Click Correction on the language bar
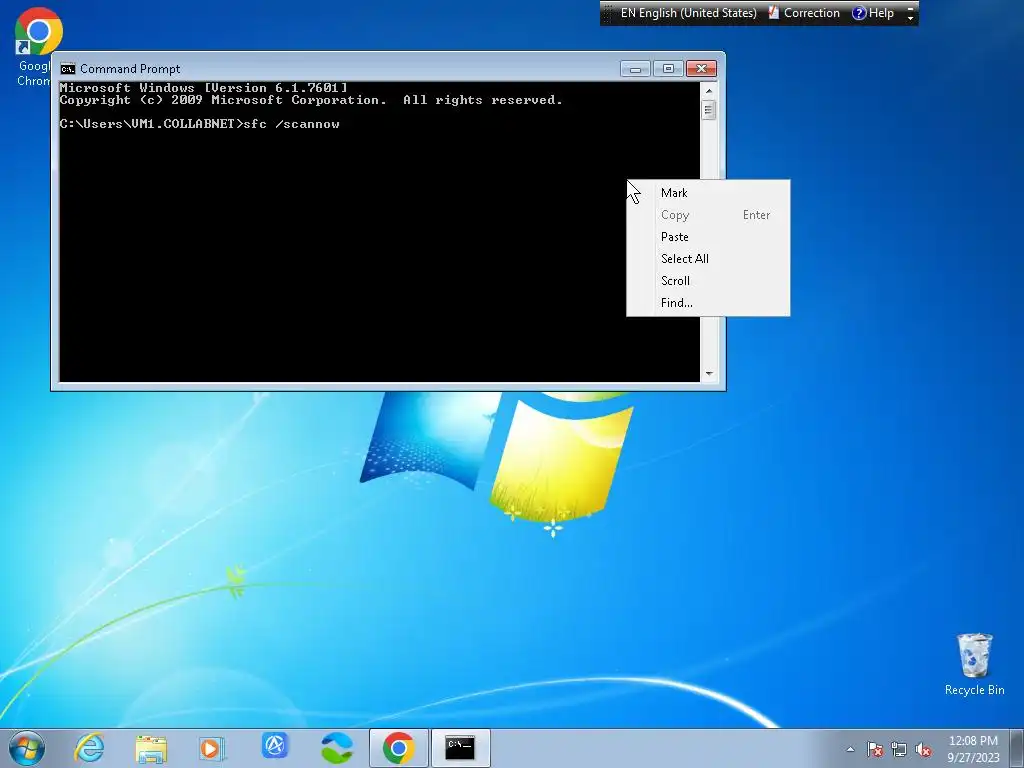The height and width of the screenshot is (768, 1024). pos(805,13)
